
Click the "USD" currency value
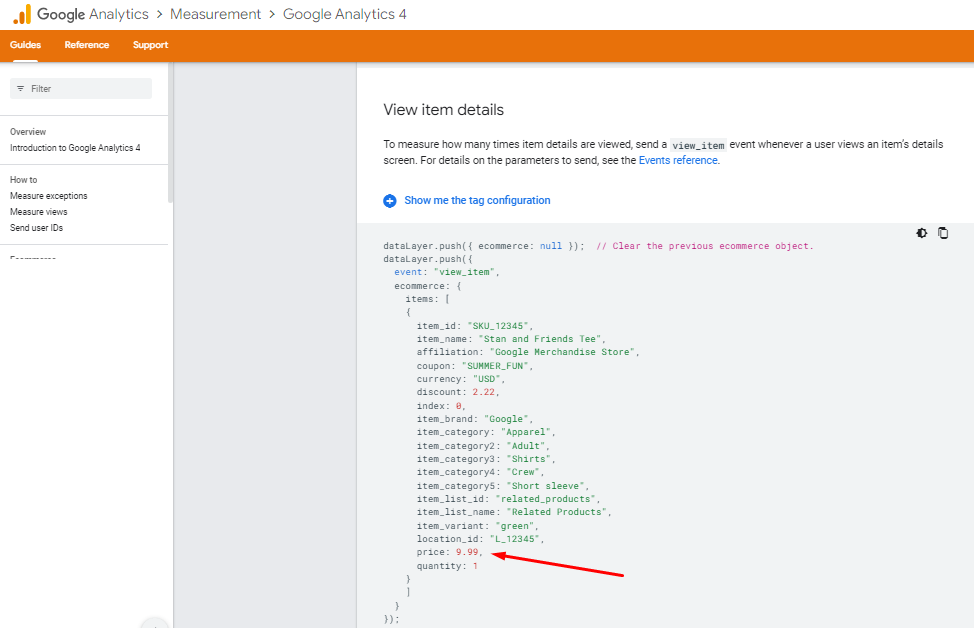coord(489,379)
